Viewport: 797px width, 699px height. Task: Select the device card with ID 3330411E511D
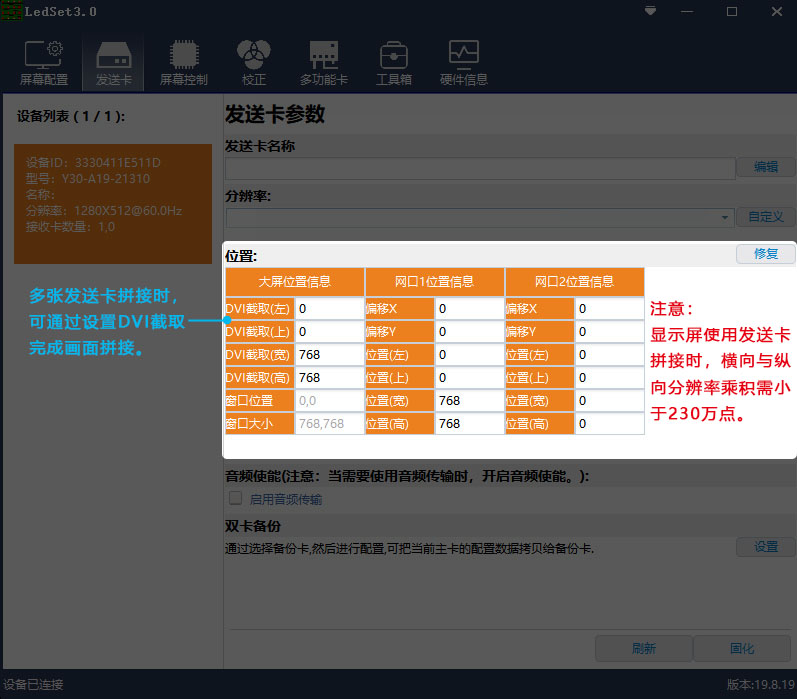coord(113,204)
